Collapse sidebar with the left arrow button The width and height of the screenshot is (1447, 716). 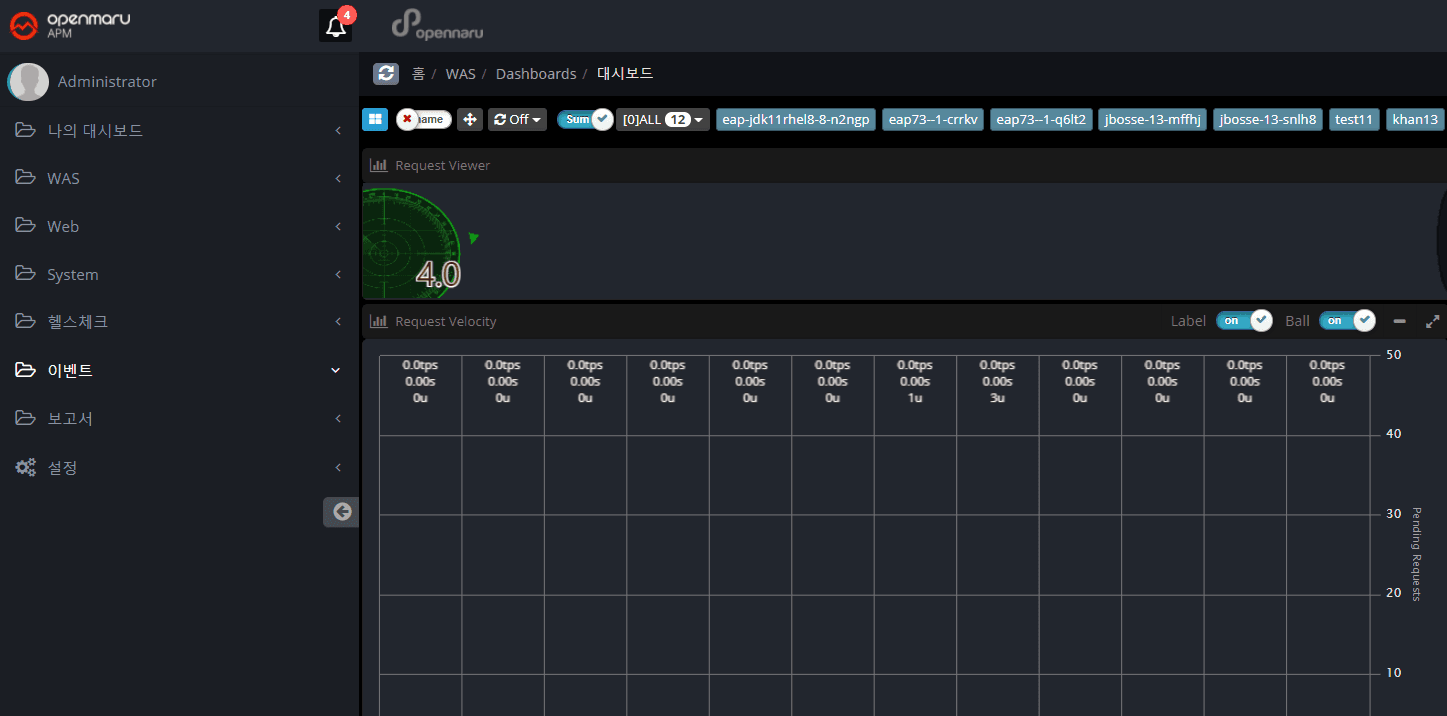pos(341,512)
